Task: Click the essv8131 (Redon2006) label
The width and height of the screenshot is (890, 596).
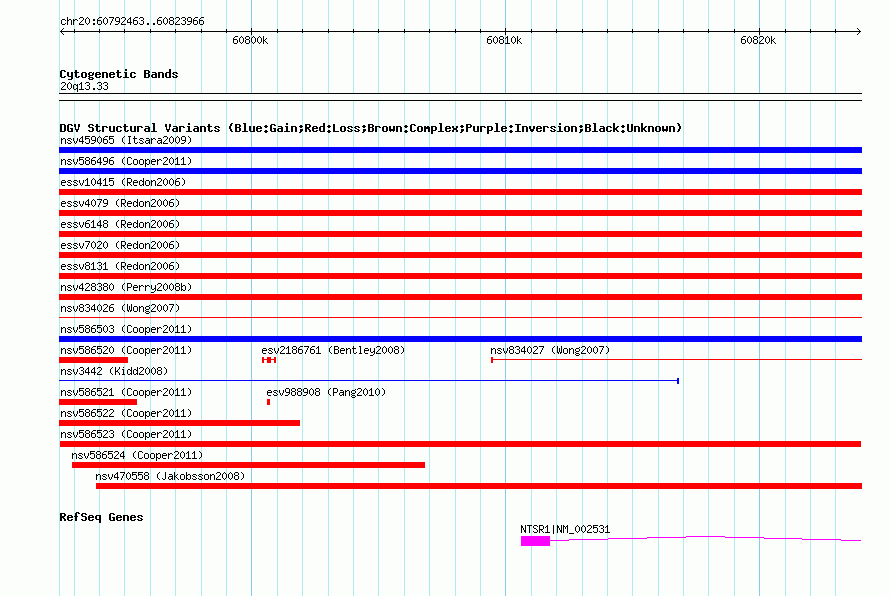Action: 120,266
